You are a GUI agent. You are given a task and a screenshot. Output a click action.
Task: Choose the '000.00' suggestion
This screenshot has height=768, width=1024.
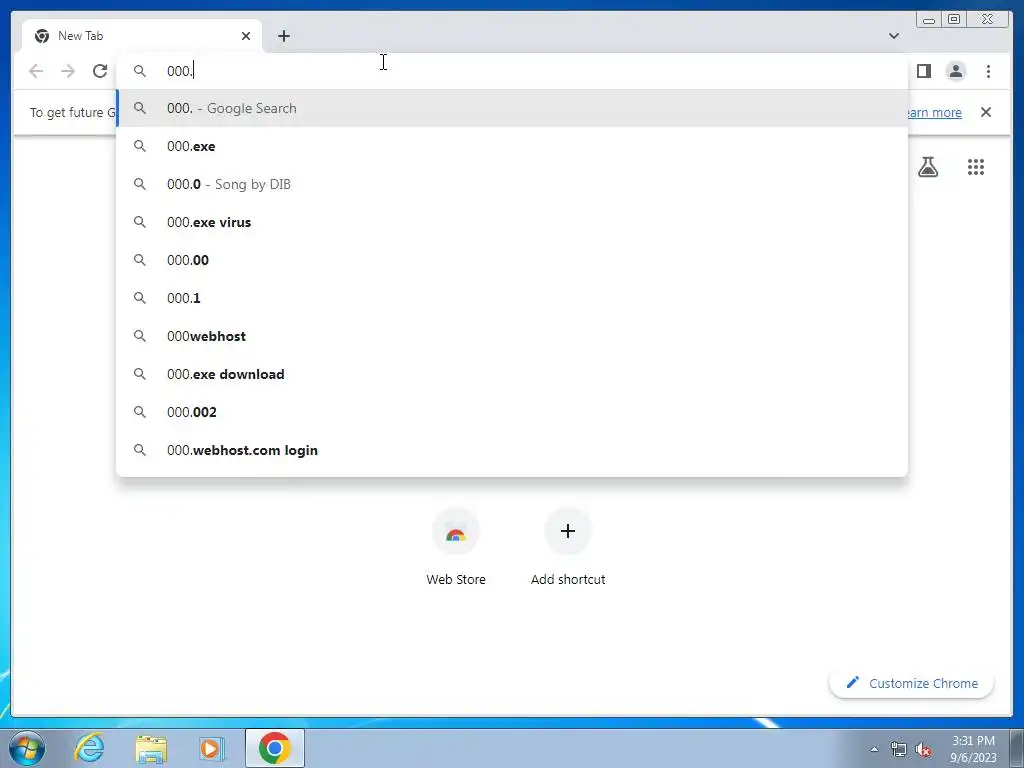512,260
